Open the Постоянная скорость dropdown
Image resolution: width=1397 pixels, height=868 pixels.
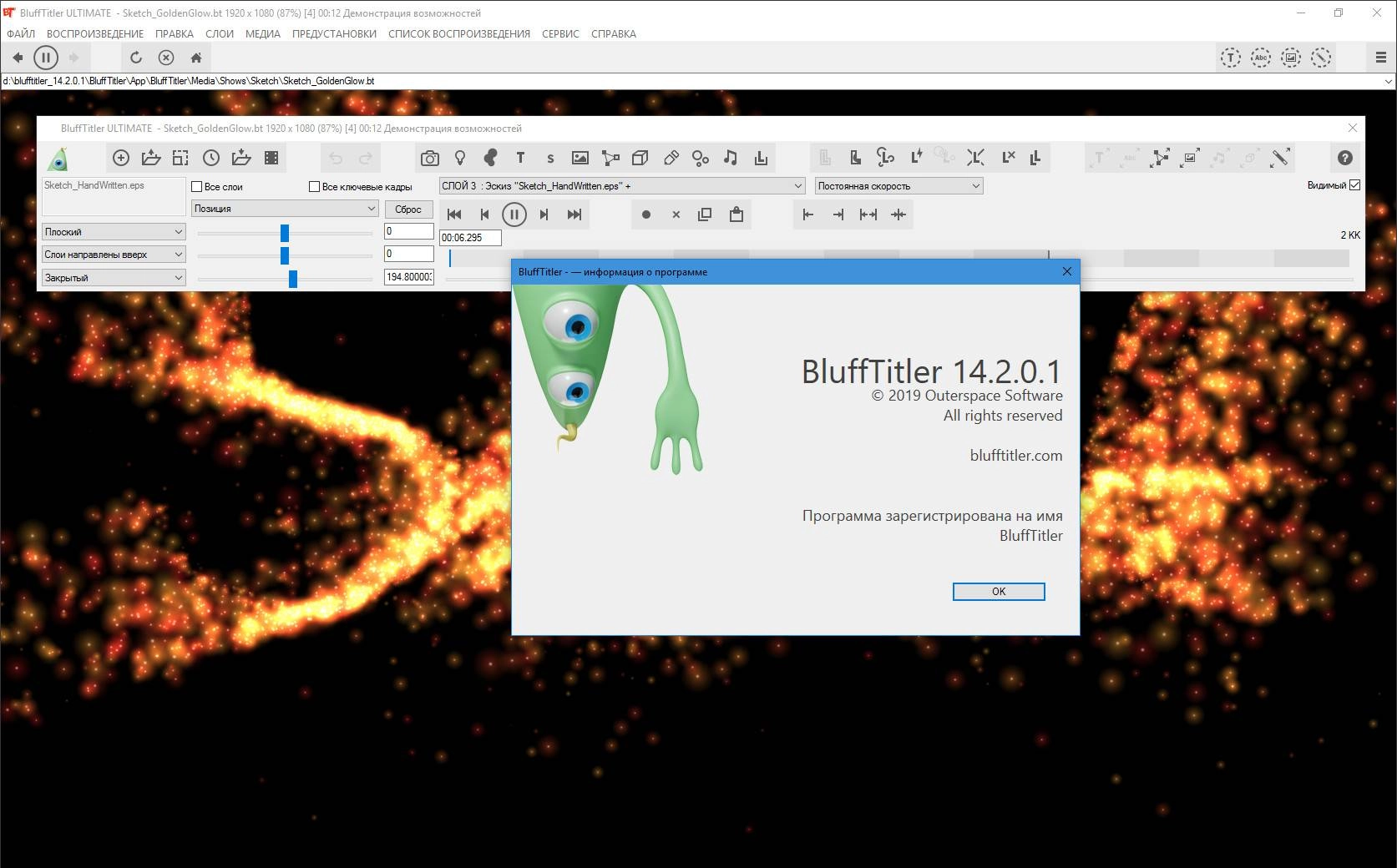point(898,186)
